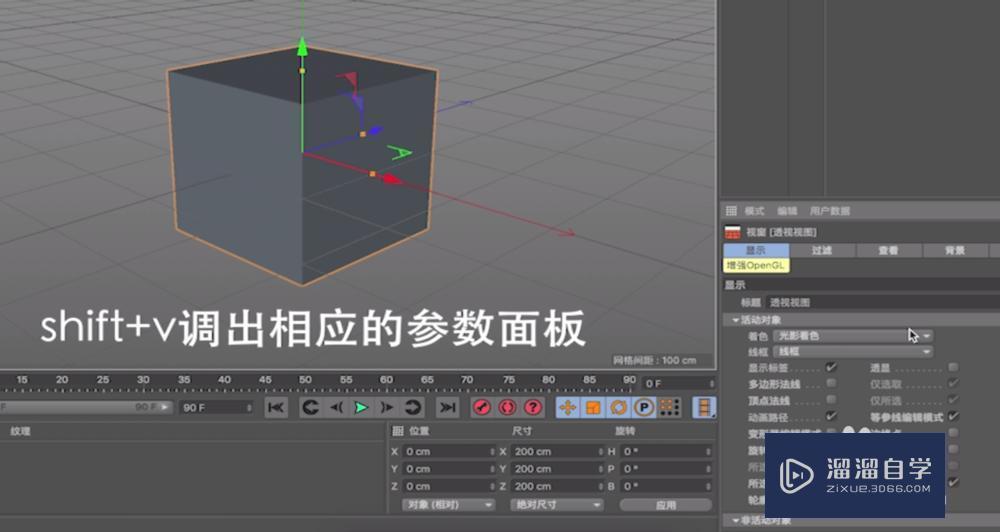
Task: Click the stepper of the X position field
Action: (492, 452)
